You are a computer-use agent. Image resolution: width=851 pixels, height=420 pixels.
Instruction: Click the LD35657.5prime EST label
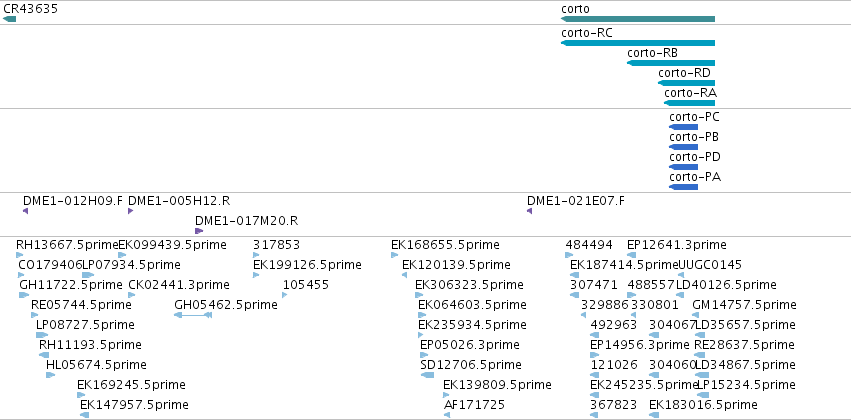coord(746,325)
